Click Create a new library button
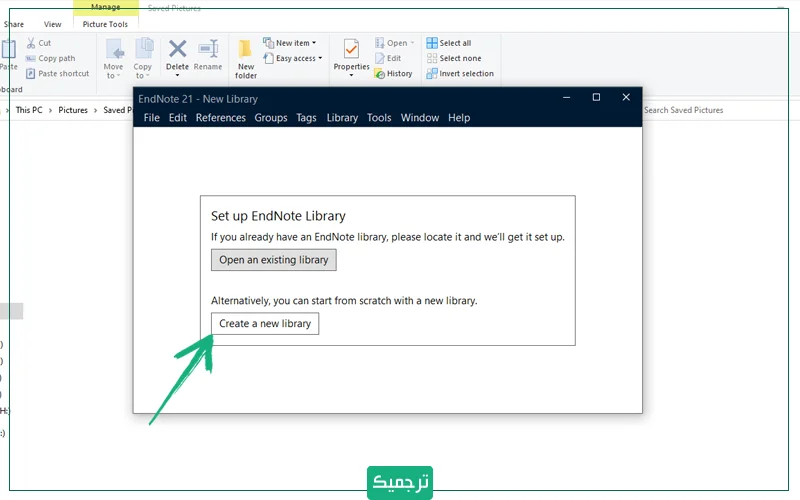The width and height of the screenshot is (800, 500). tap(265, 324)
